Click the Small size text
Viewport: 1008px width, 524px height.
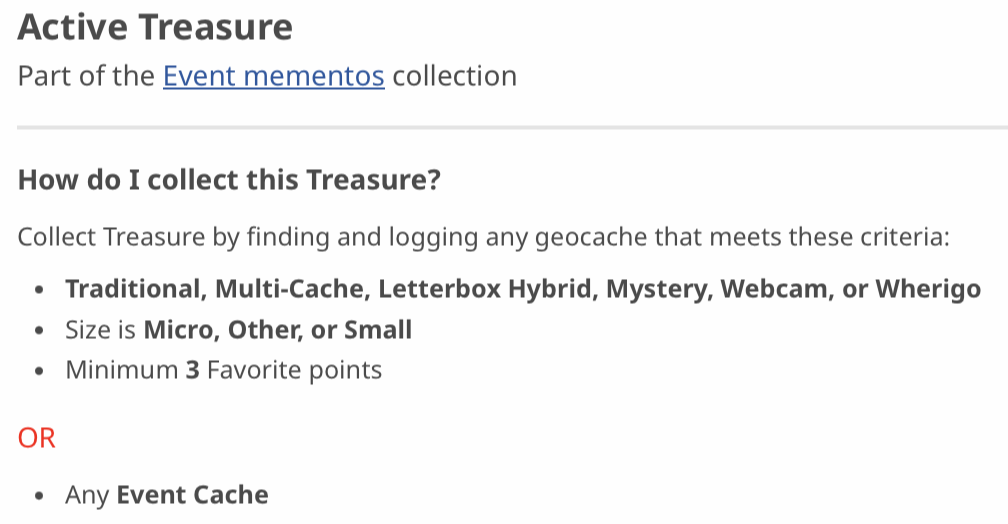378,330
